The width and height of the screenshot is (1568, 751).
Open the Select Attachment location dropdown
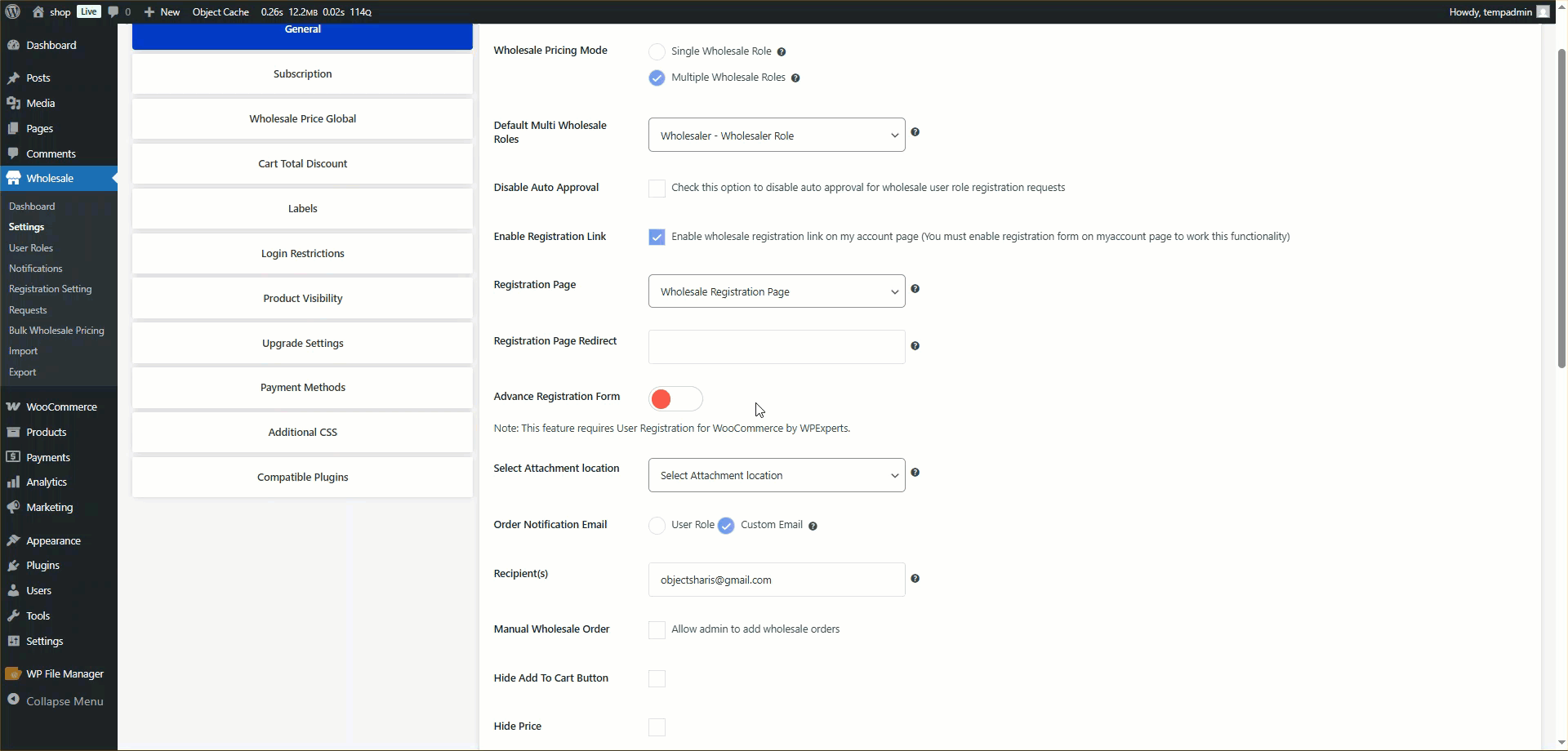click(777, 475)
